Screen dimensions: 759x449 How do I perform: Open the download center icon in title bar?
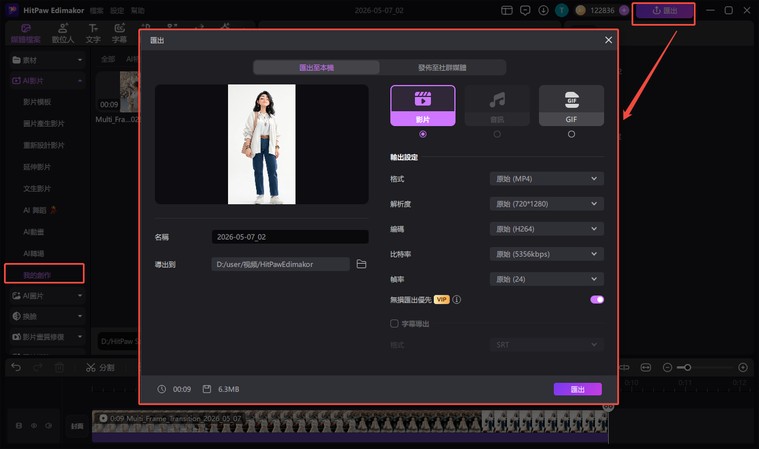point(543,10)
